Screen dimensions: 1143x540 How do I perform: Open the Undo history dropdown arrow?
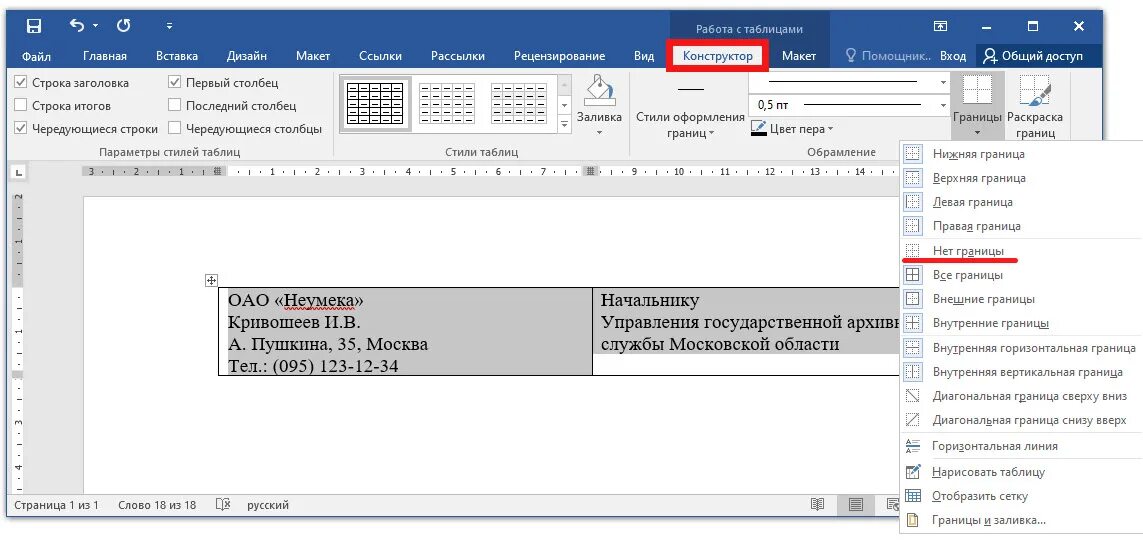pyautogui.click(x=95, y=27)
